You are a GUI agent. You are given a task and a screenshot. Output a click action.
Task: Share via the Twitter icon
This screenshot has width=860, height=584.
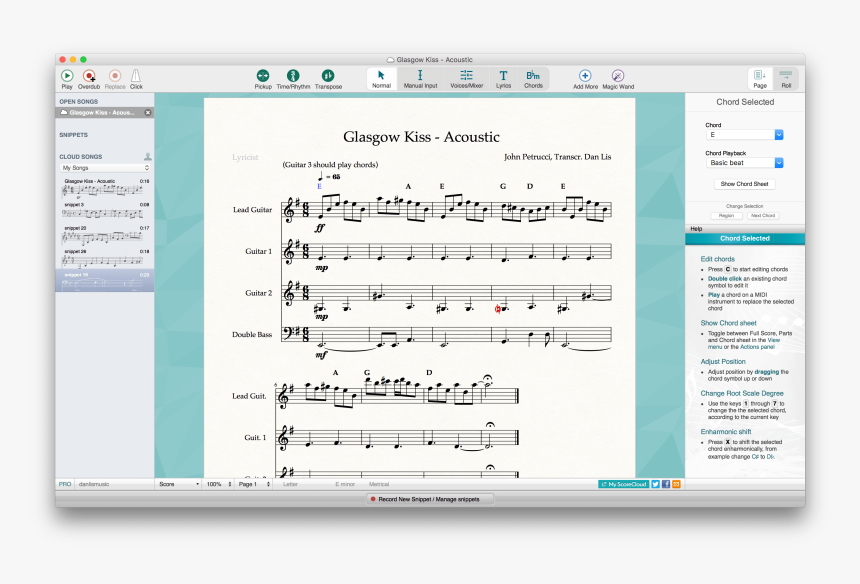tap(655, 484)
